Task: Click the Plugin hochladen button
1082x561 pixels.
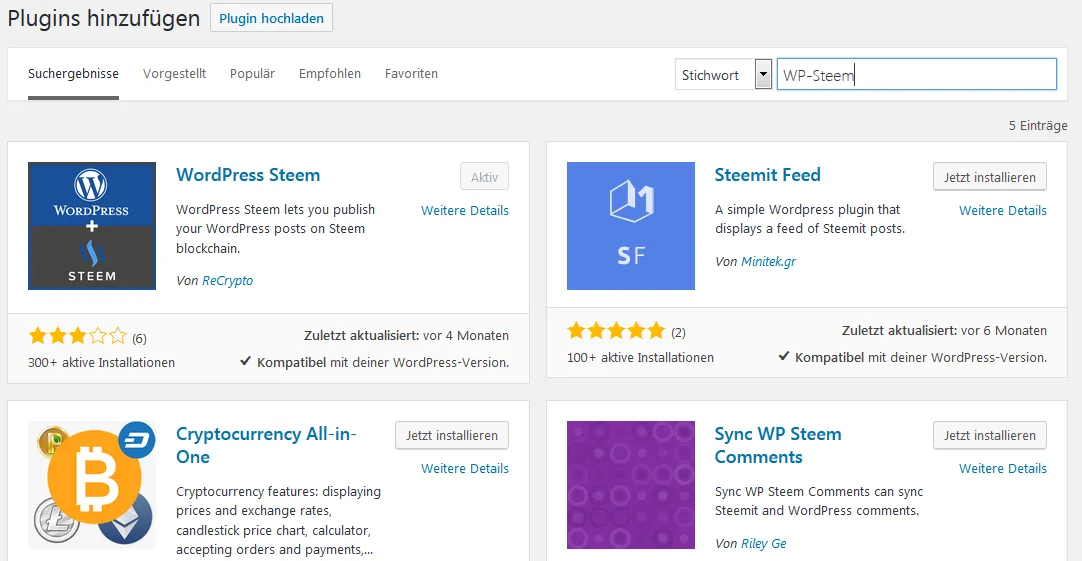Action: pyautogui.click(x=271, y=18)
